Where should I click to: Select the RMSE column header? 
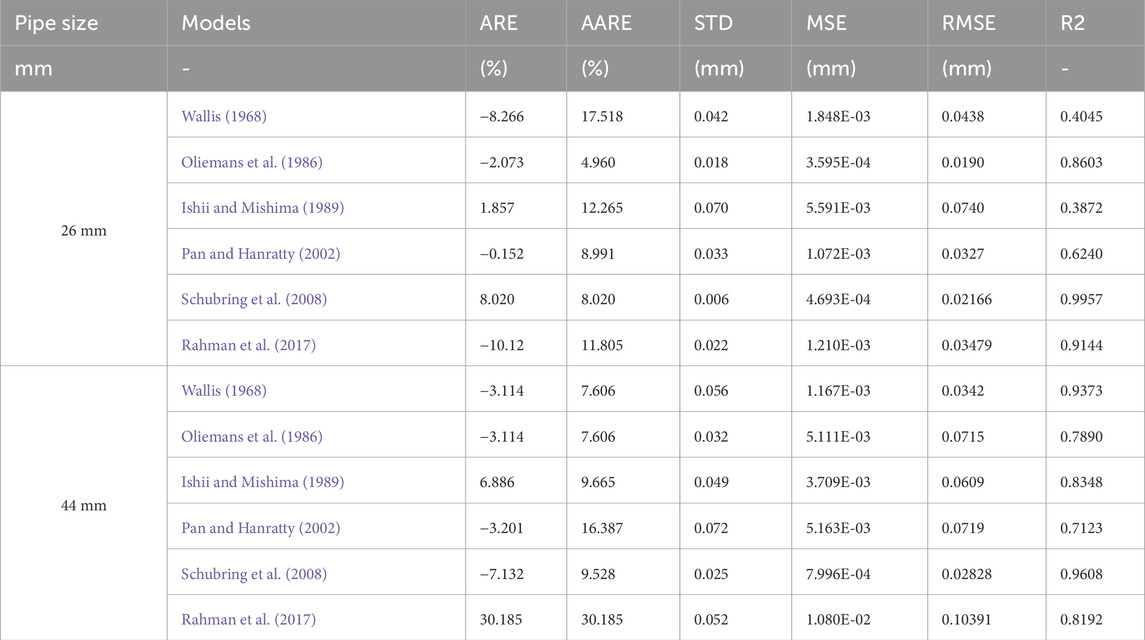[968, 23]
